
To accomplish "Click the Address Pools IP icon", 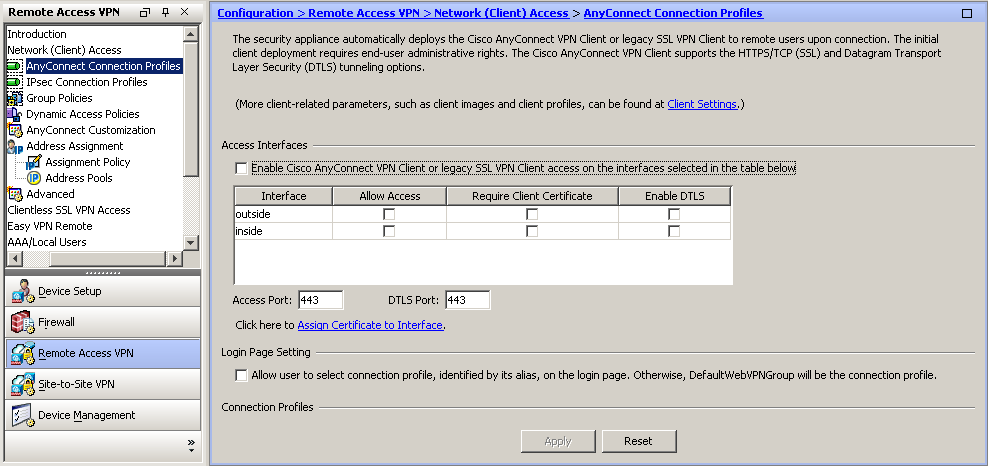I will tap(34, 178).
